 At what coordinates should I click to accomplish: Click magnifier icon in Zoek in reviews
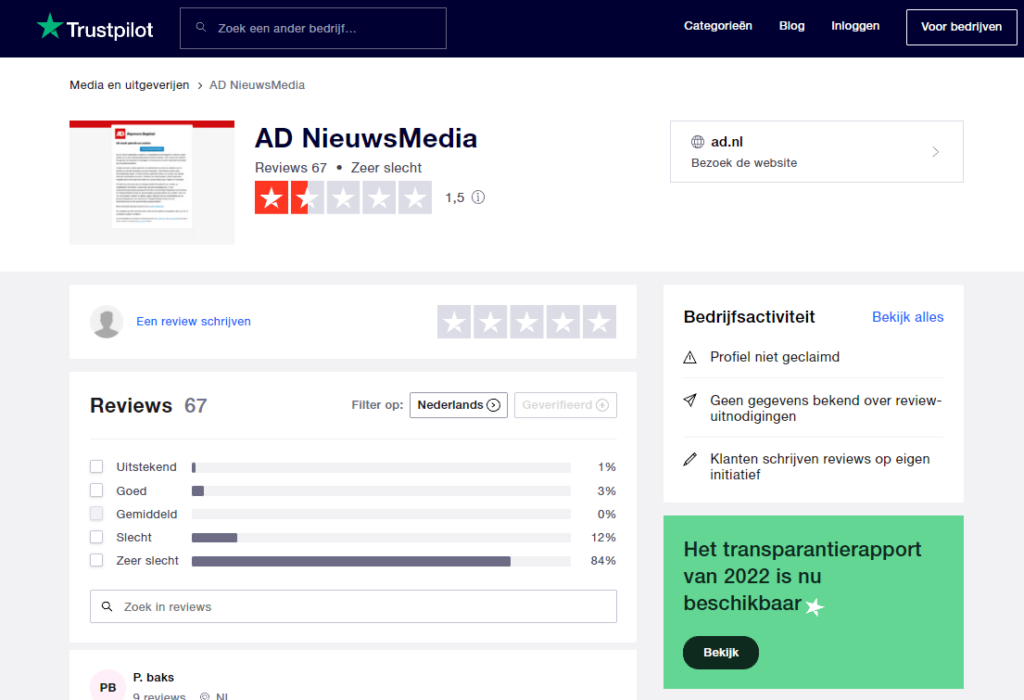click(107, 607)
